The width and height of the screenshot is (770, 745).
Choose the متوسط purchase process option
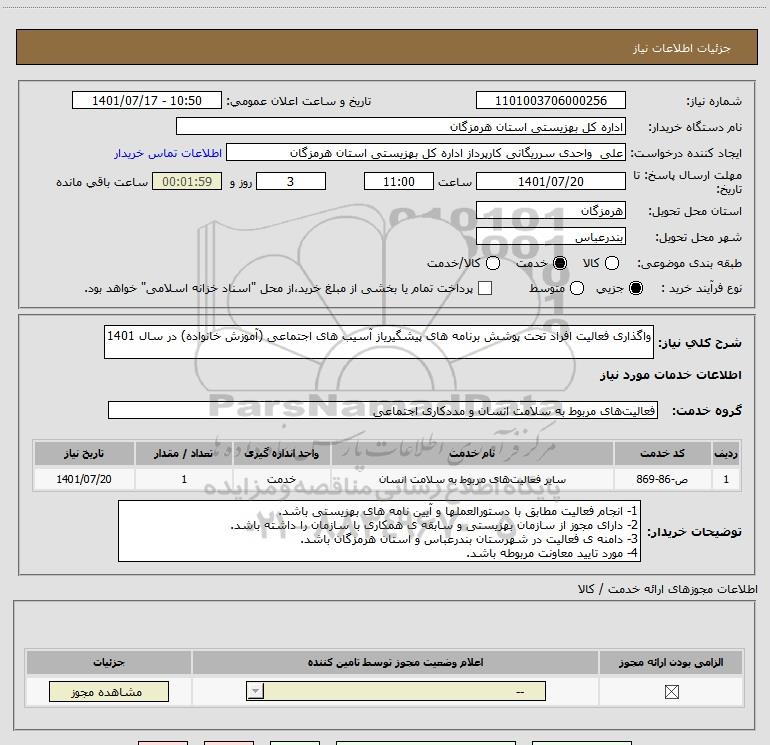coord(577,288)
